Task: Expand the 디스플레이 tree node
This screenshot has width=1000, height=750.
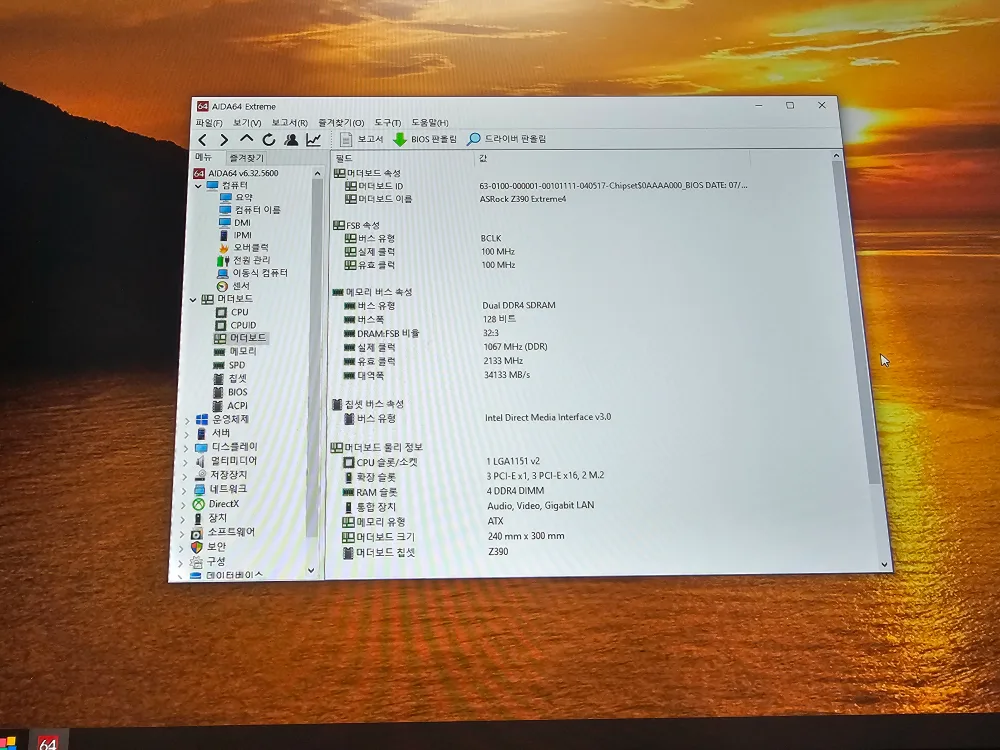Action: 186,448
